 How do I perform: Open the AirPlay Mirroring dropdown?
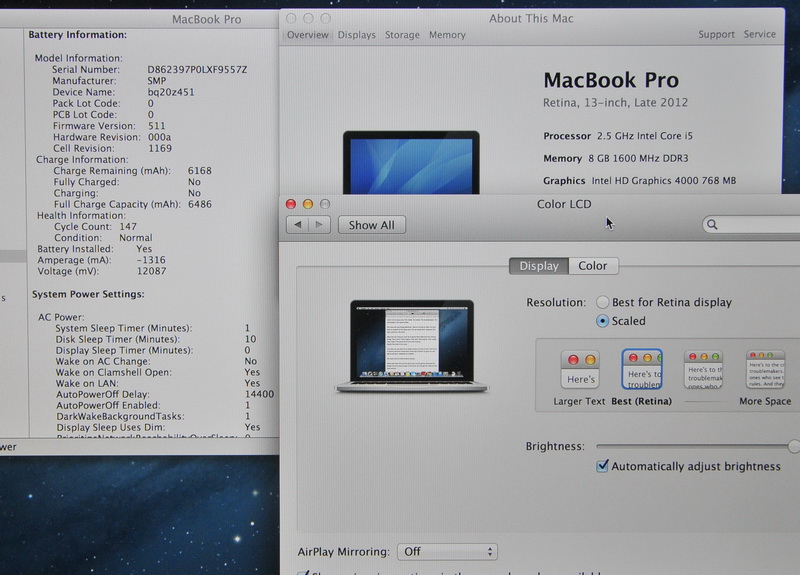pos(447,552)
